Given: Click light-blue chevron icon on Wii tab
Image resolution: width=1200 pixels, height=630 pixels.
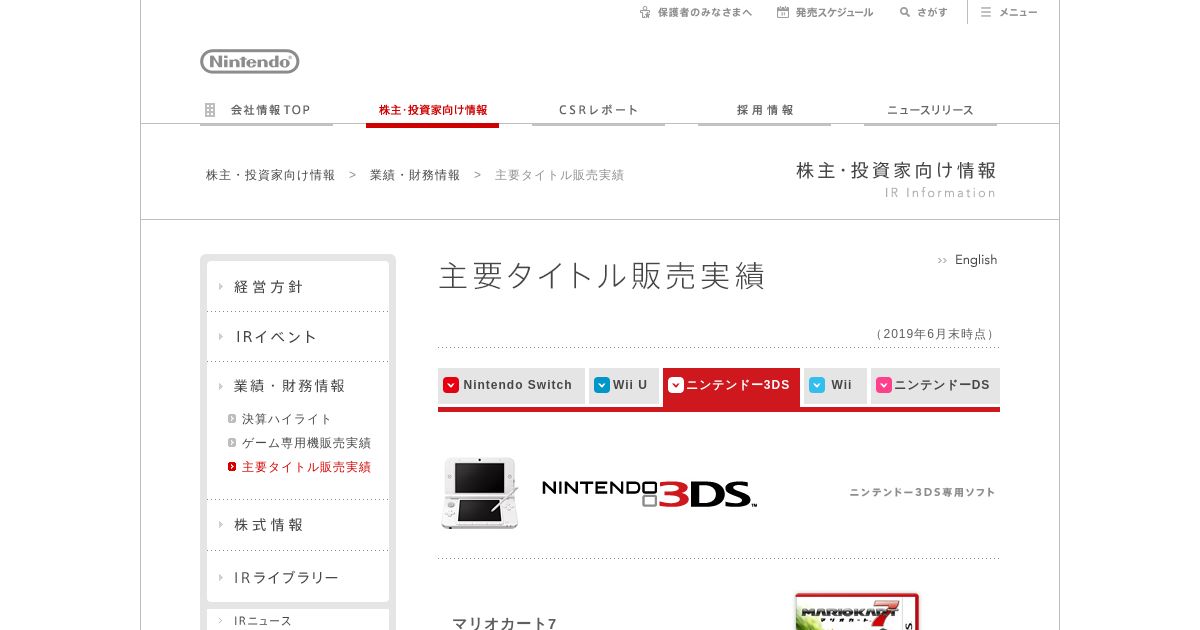Looking at the screenshot, I should tap(817, 385).
